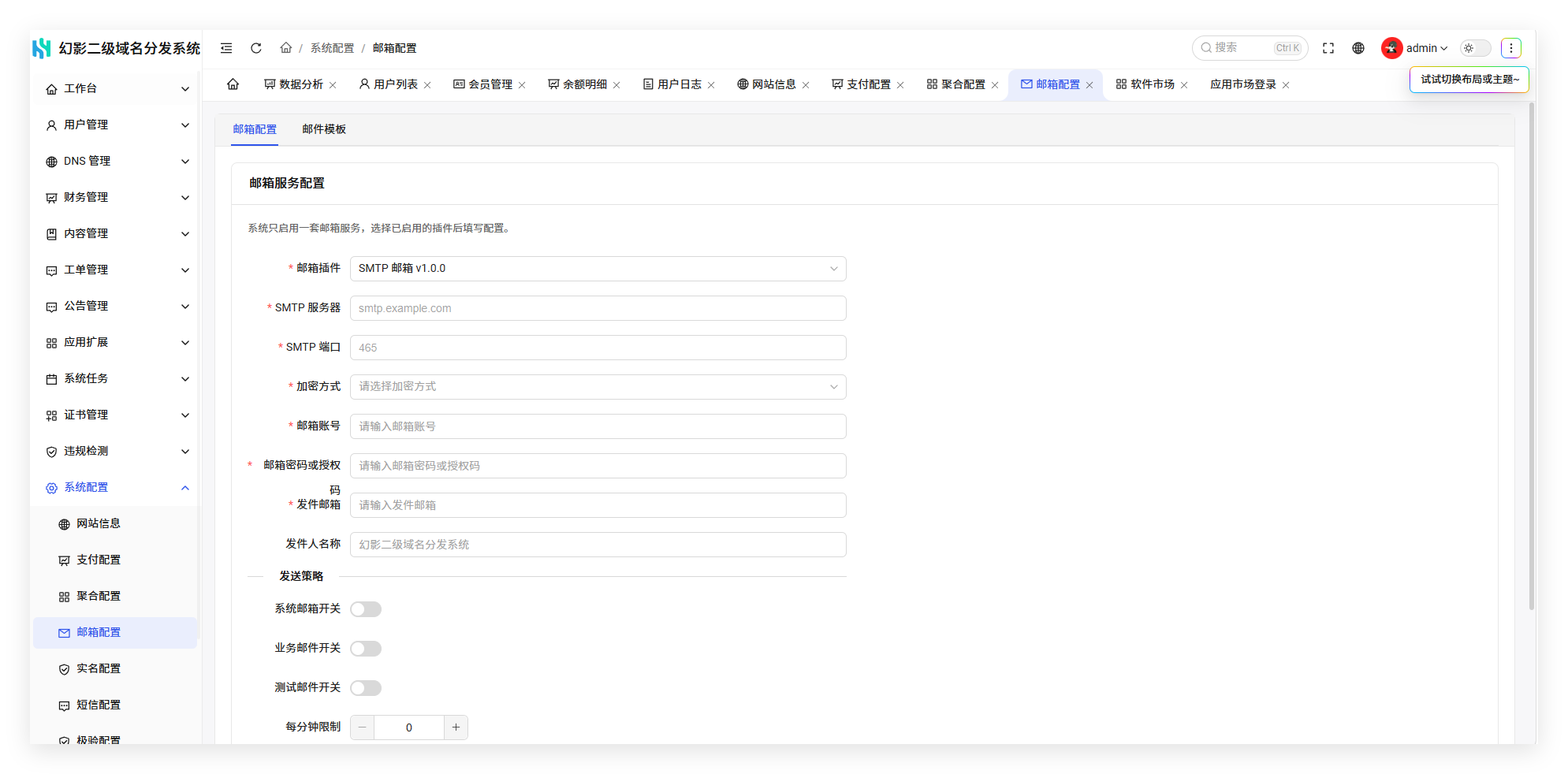This screenshot has height=774, width=1568.
Task: Open the language globe icon
Action: [1358, 48]
